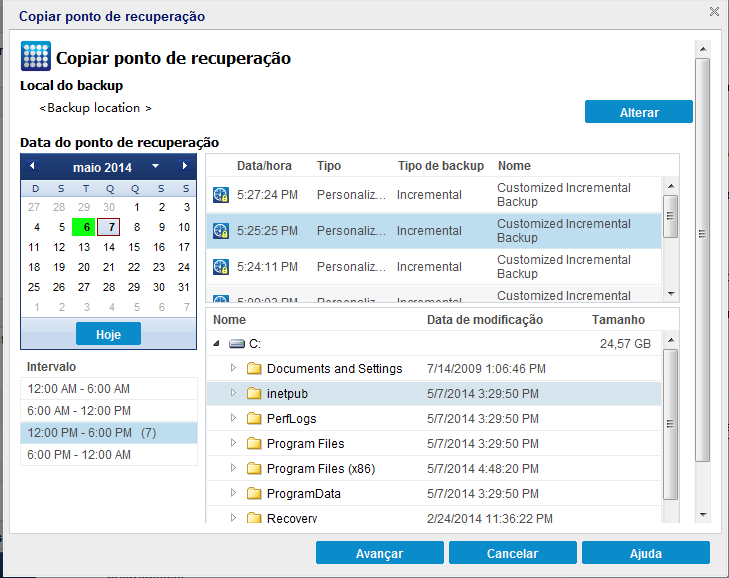
Task: Click the recovery point icon for 5:27:24 PM
Action: click(220, 195)
